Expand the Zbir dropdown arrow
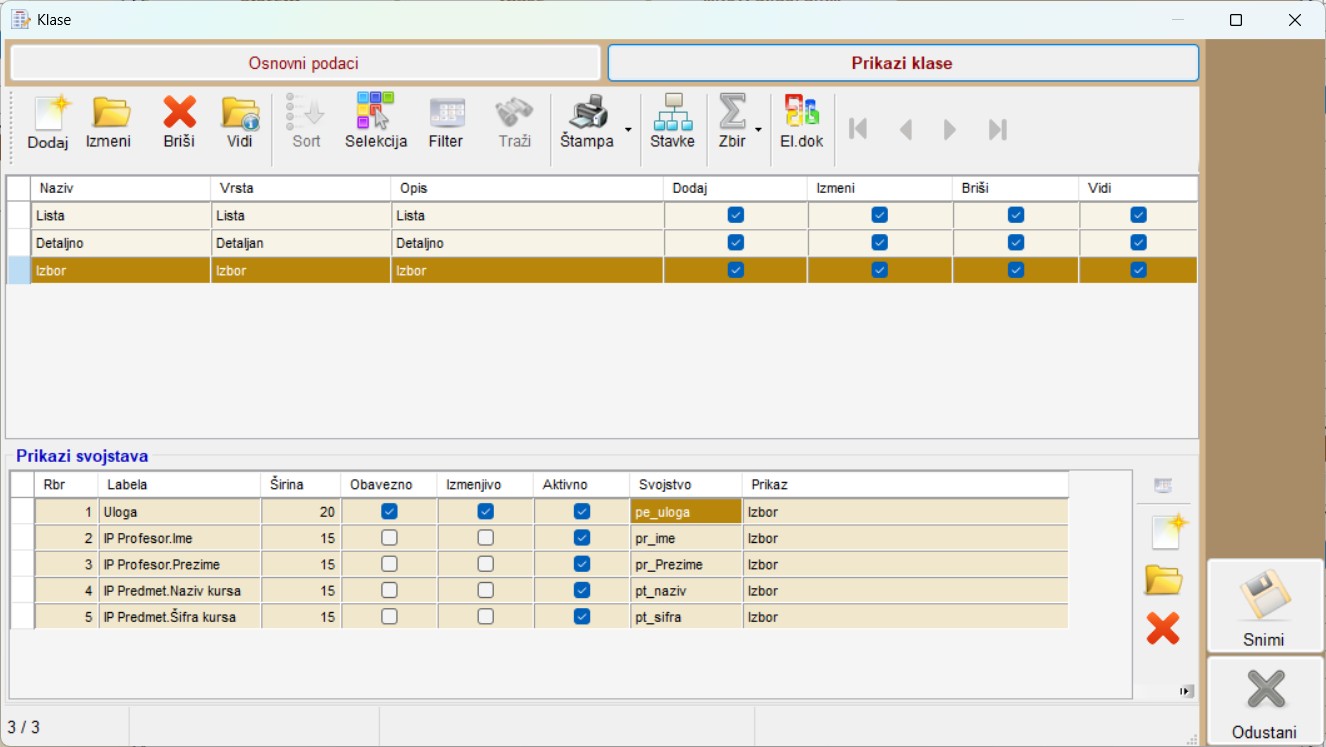This screenshot has width=1326, height=747. click(x=759, y=130)
